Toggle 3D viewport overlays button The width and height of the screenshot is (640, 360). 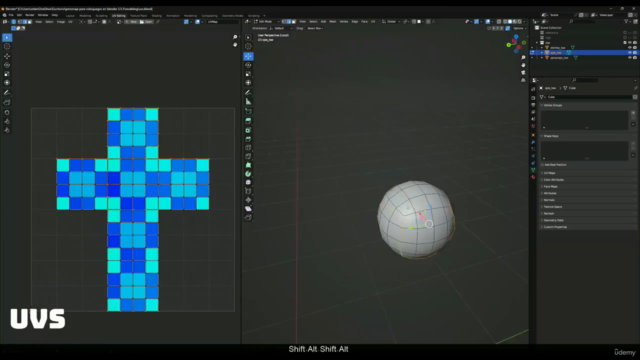pyautogui.click(x=488, y=22)
